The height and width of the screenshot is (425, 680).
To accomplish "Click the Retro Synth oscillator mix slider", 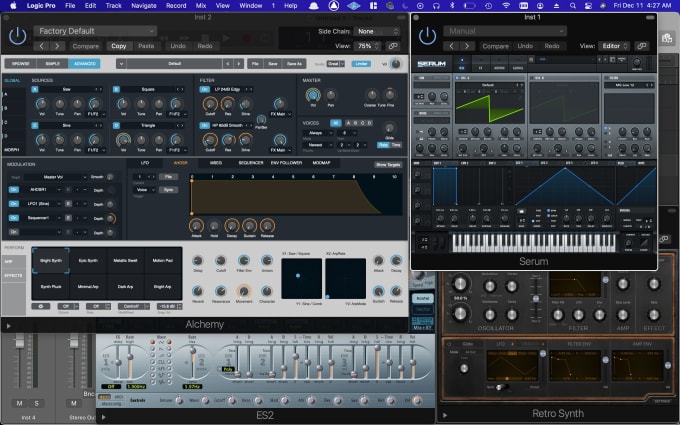I will click(536, 299).
